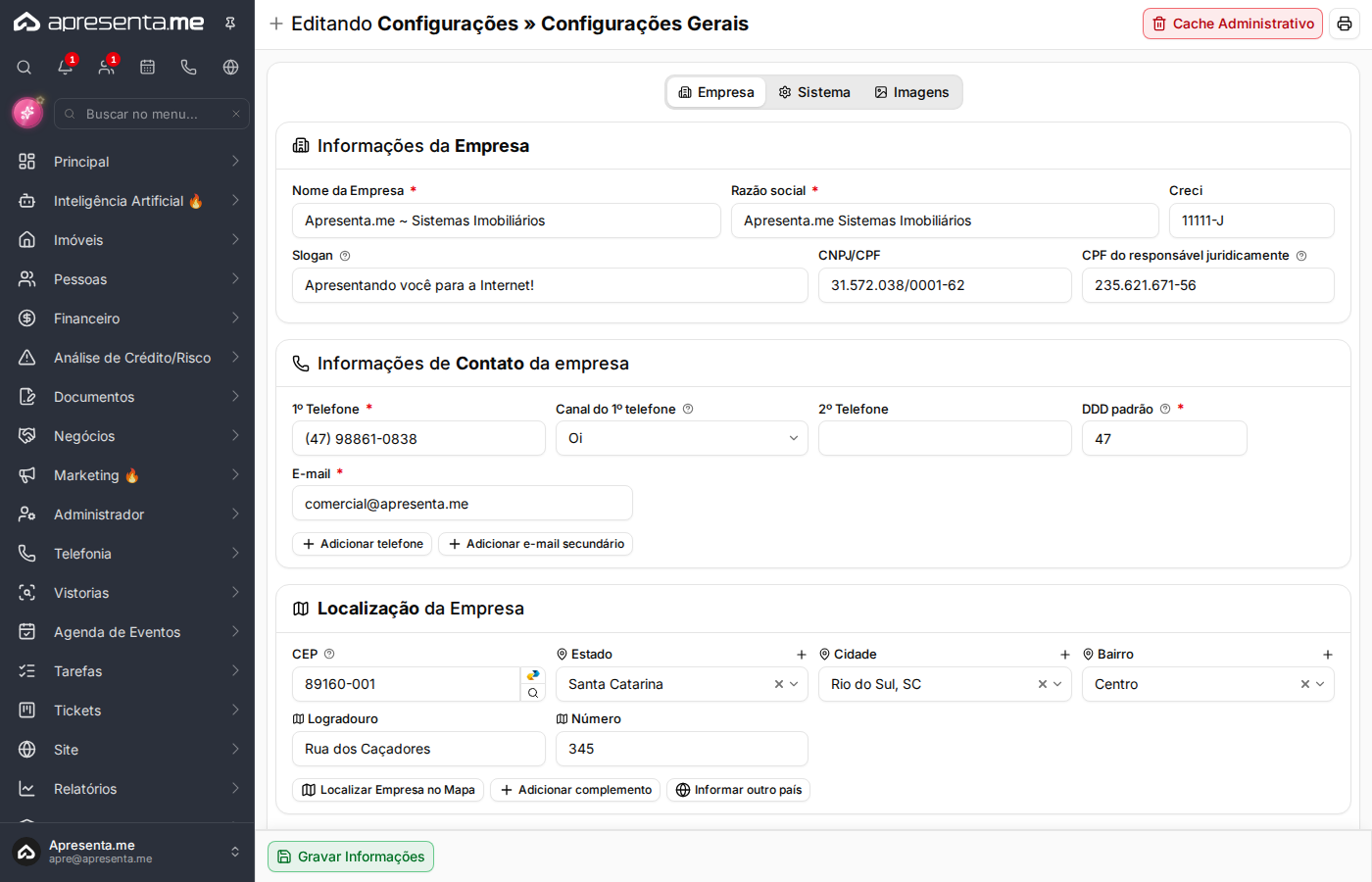Image resolution: width=1372 pixels, height=882 pixels.
Task: Click Gravar Informações to save
Action: 351,857
